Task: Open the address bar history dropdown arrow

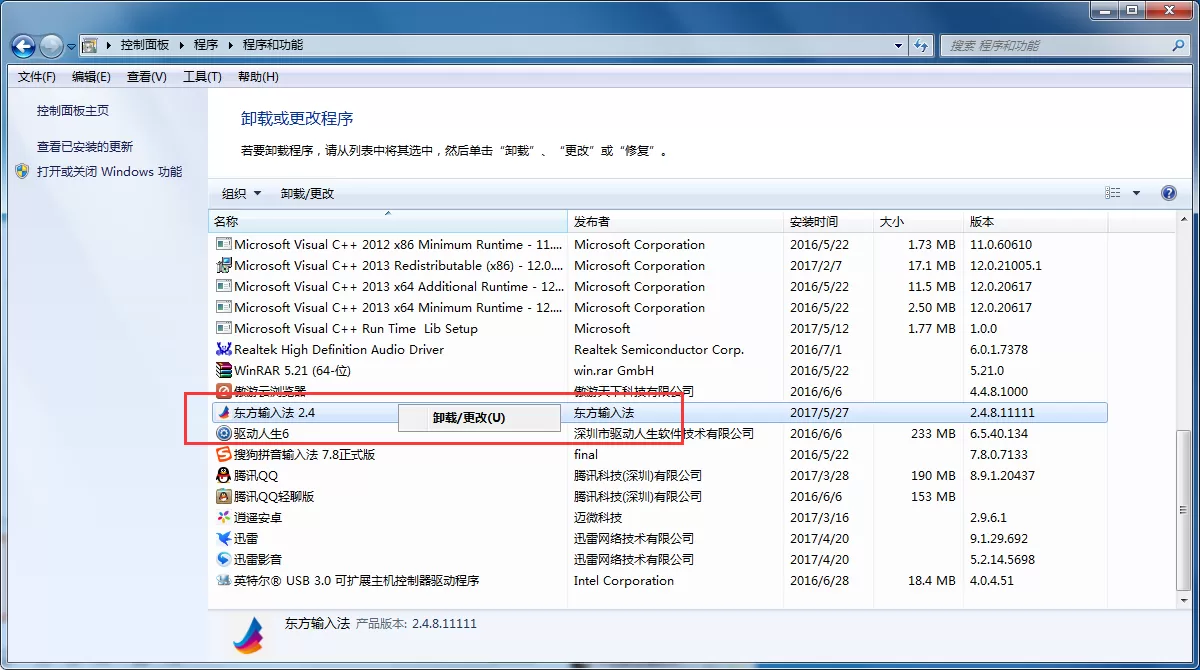Action: [x=898, y=46]
